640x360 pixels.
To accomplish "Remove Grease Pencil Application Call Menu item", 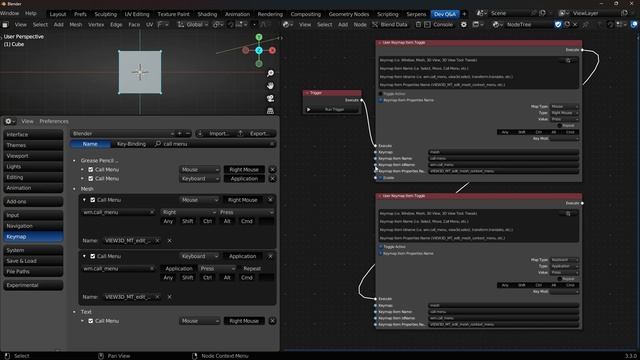I will click(272, 178).
